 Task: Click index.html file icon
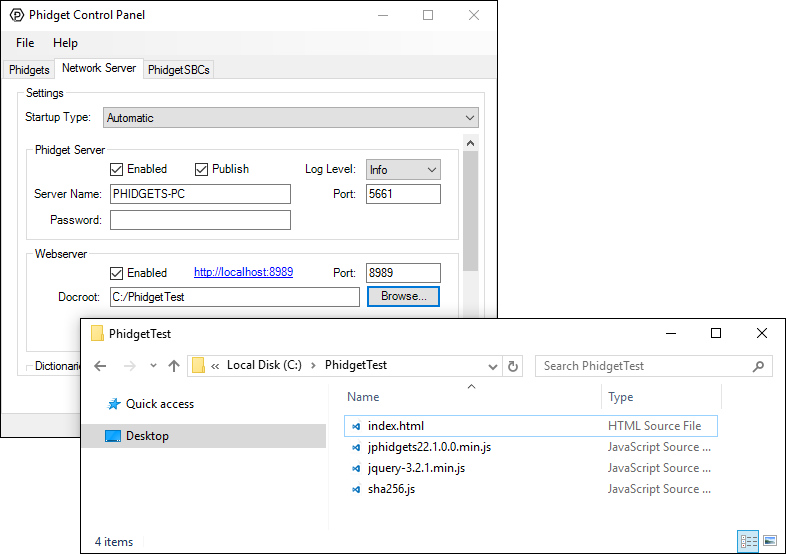356,426
